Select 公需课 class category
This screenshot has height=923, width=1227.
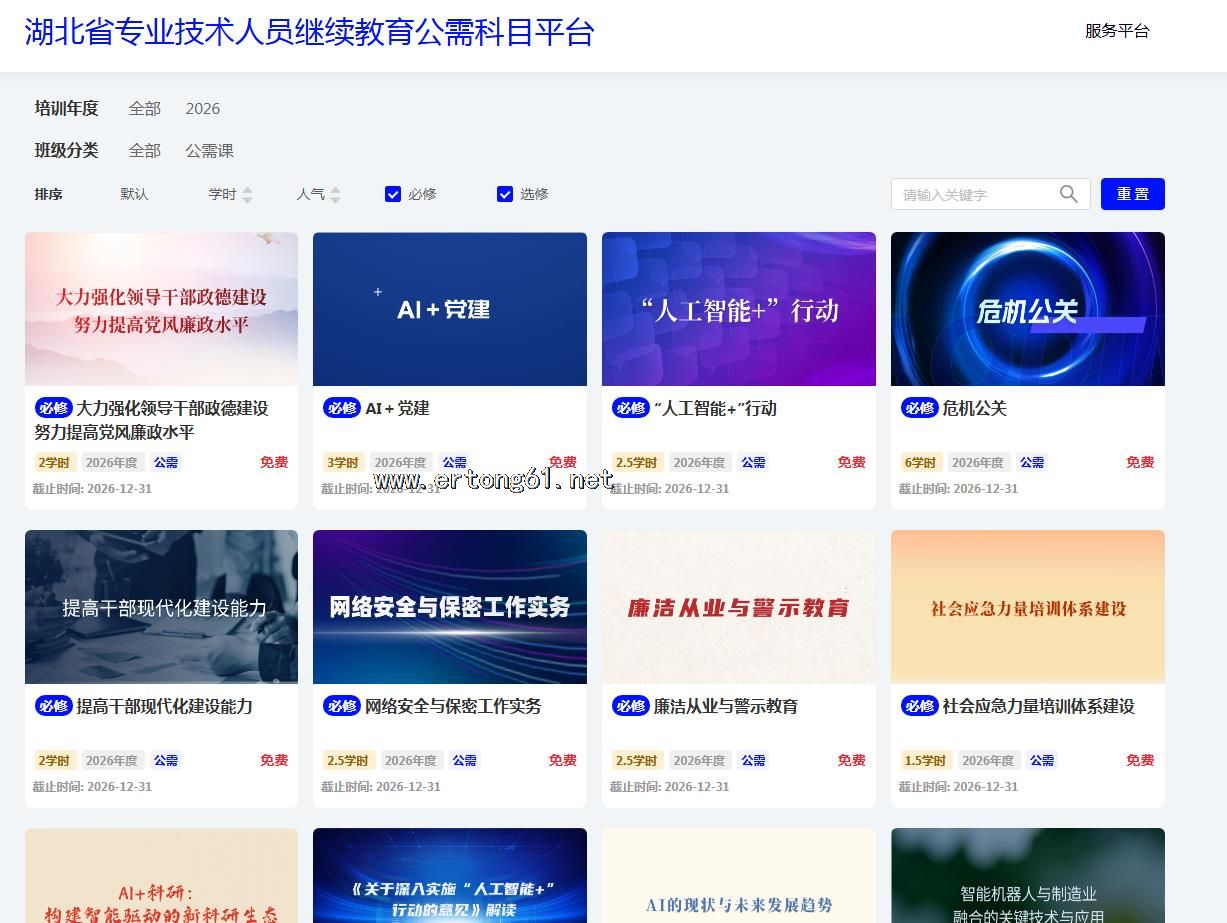[x=209, y=150]
